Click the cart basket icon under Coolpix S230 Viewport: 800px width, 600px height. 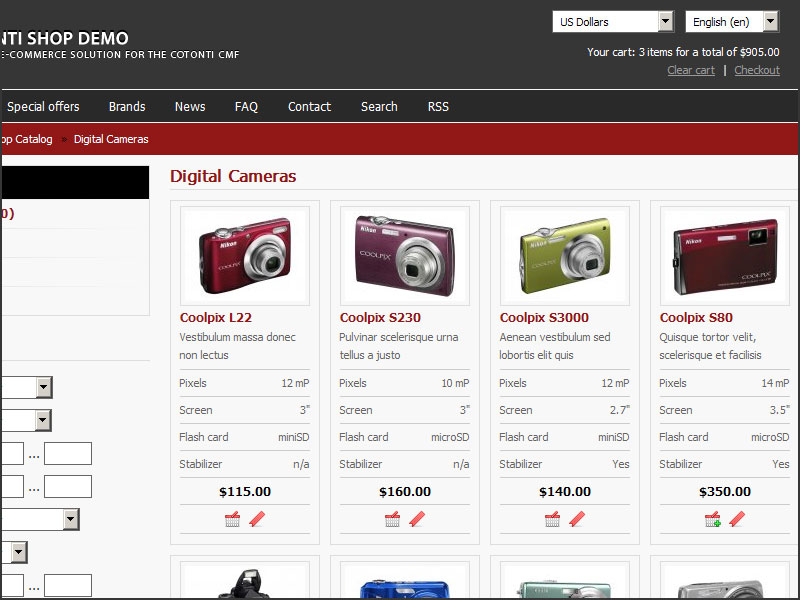[392, 519]
